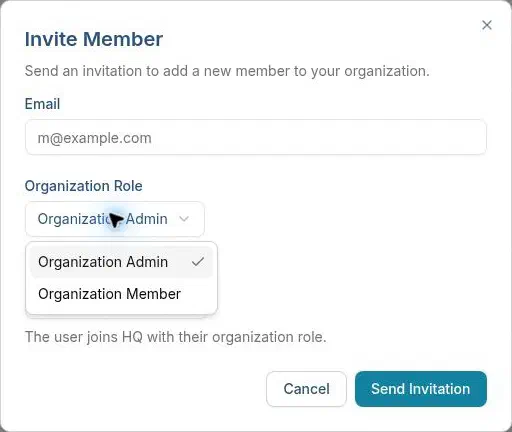Click the "Send an invitation to add" description
The image size is (512, 432).
[x=227, y=71]
